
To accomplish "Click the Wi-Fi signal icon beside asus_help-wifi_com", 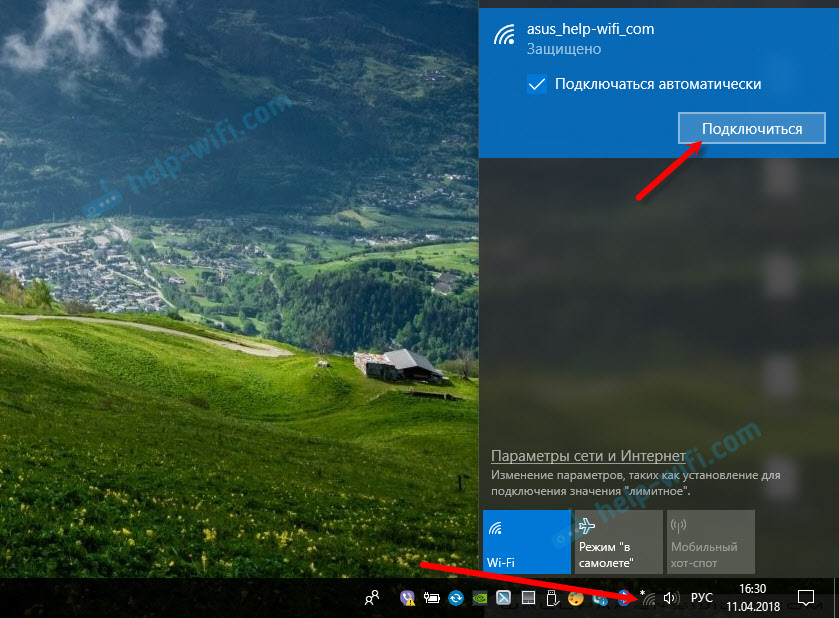I will click(504, 34).
